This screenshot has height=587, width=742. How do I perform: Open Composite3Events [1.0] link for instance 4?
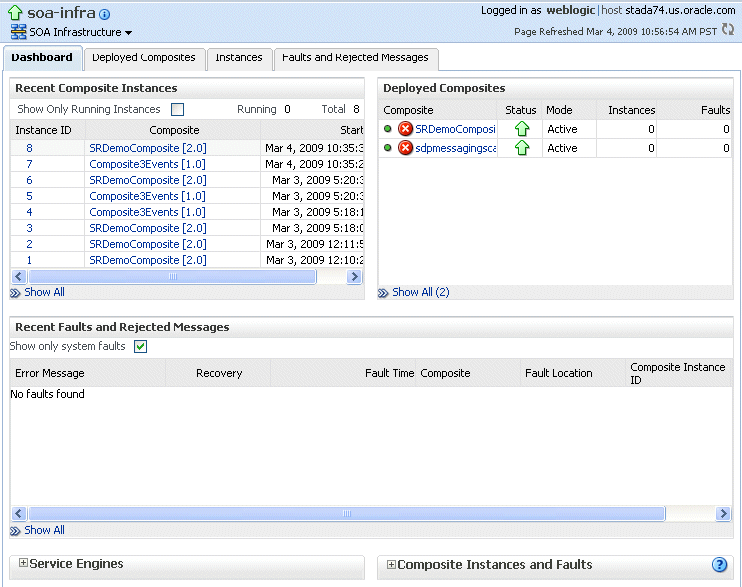(x=147, y=212)
